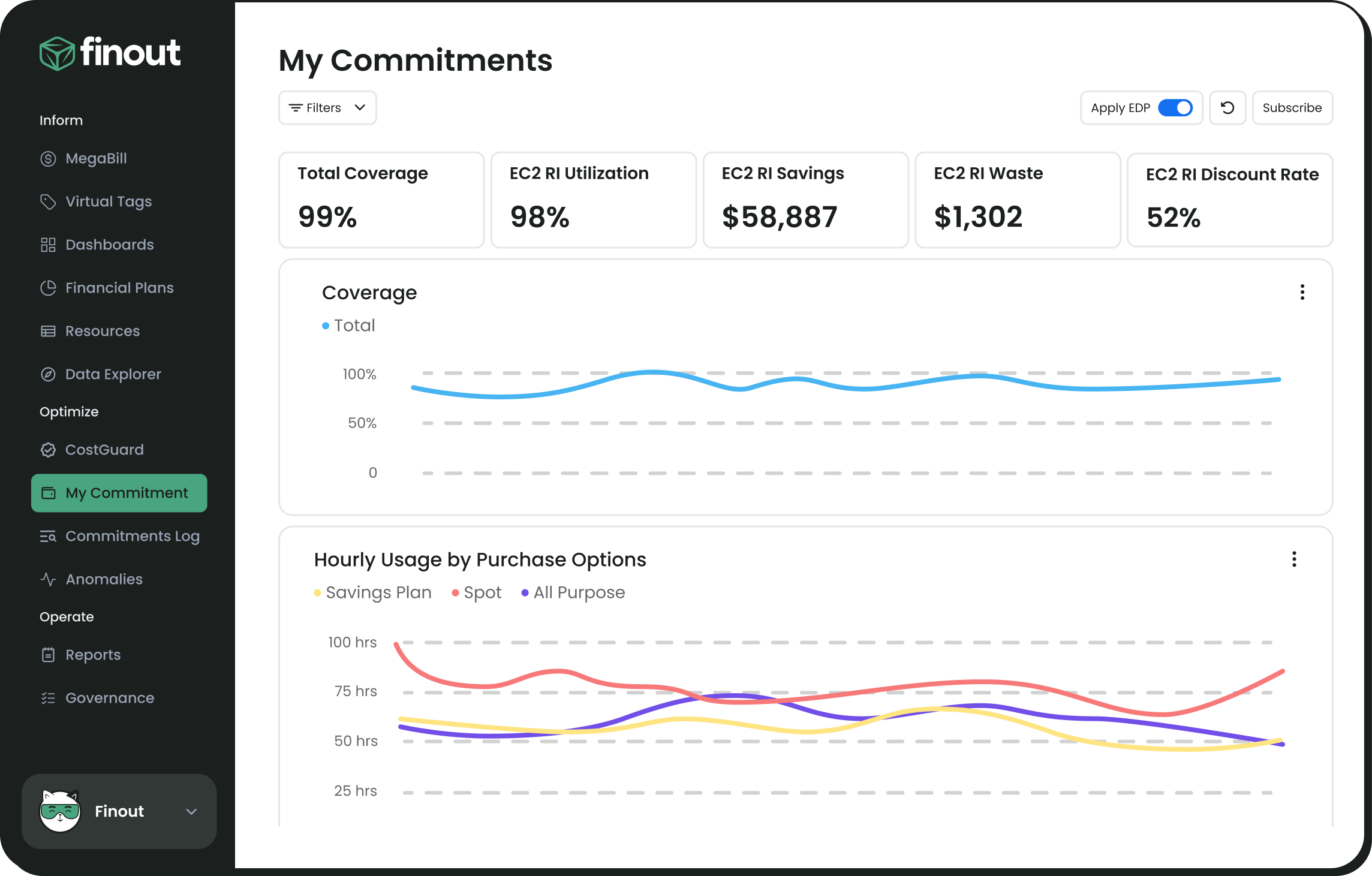1372x876 pixels.
Task: Select the Anomalies waveform icon
Action: [x=49, y=579]
